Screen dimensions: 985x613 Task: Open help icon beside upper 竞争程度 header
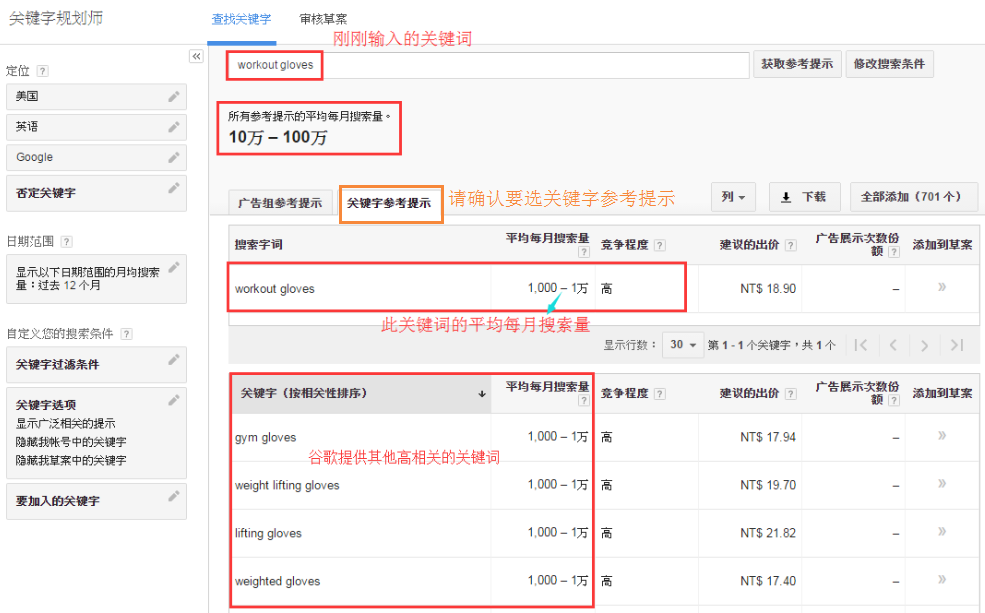click(x=660, y=246)
